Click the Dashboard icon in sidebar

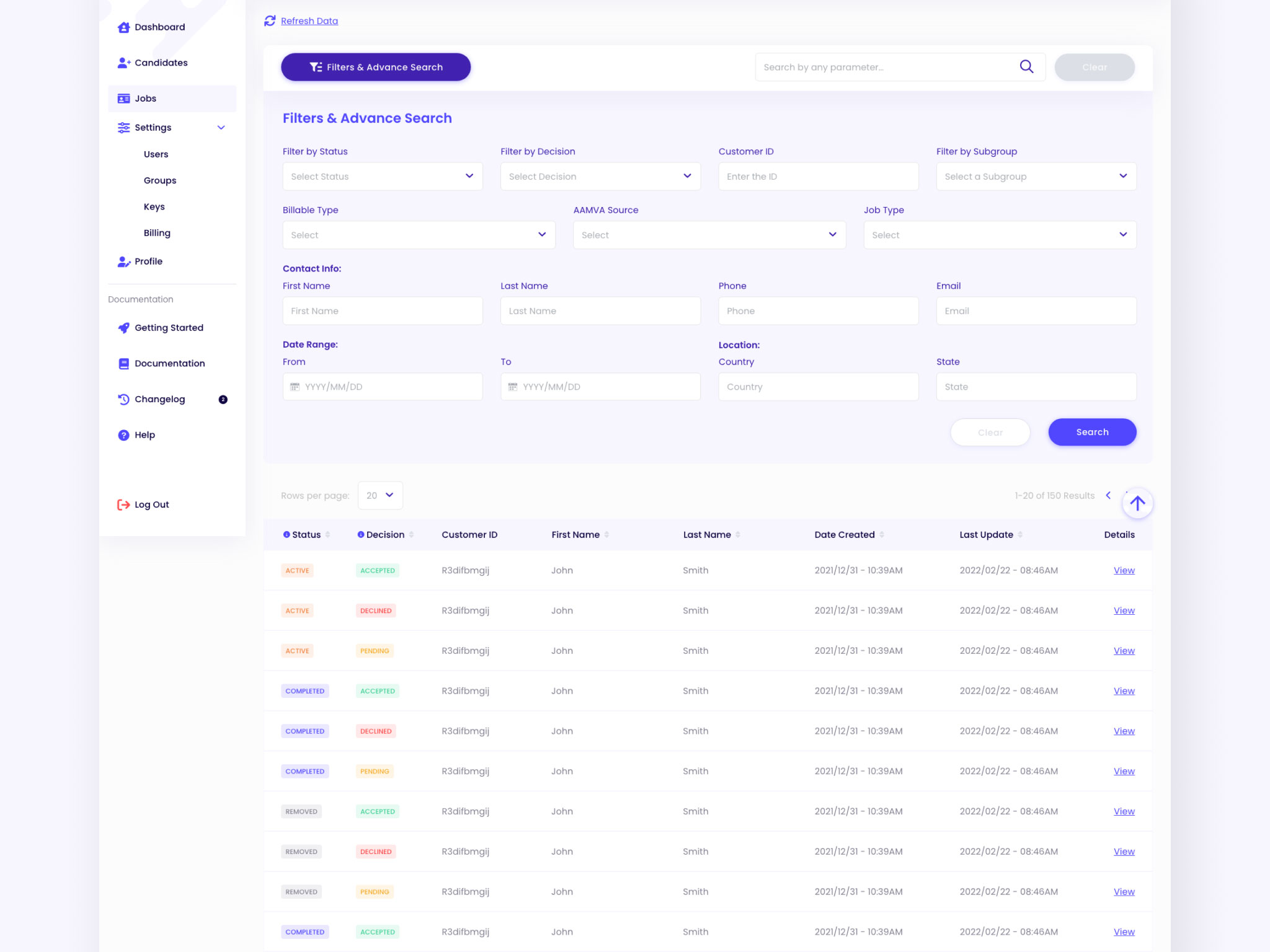[x=123, y=27]
